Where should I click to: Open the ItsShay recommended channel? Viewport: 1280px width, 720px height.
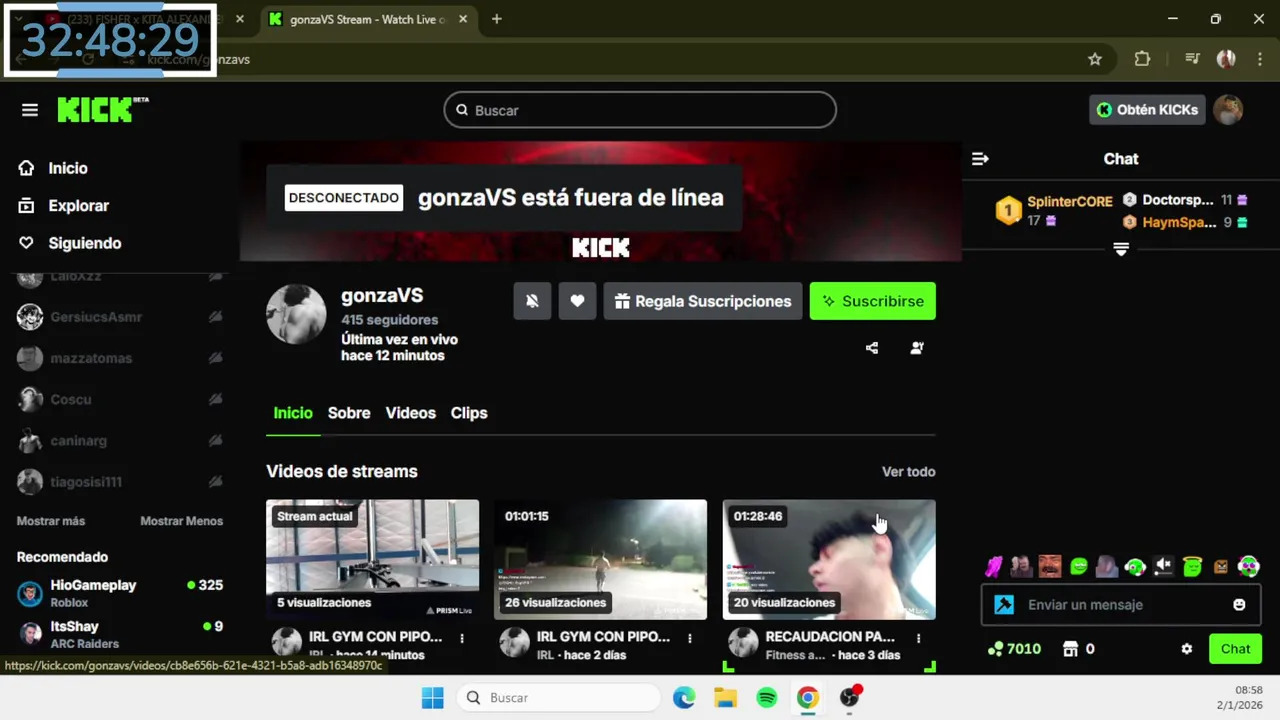(120, 634)
